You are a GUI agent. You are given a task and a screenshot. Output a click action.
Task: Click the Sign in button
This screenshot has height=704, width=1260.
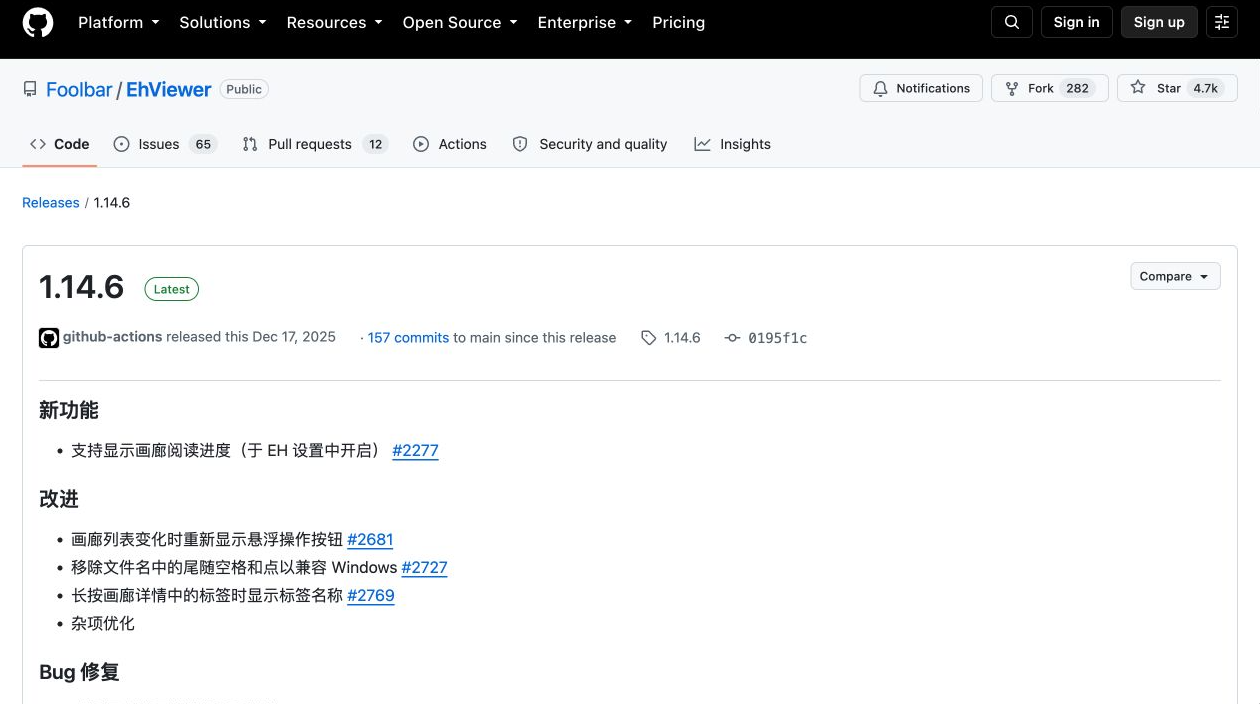coord(1076,22)
